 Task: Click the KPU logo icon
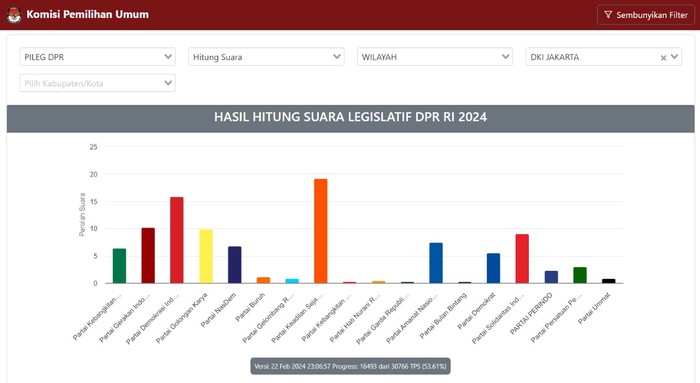(14, 15)
